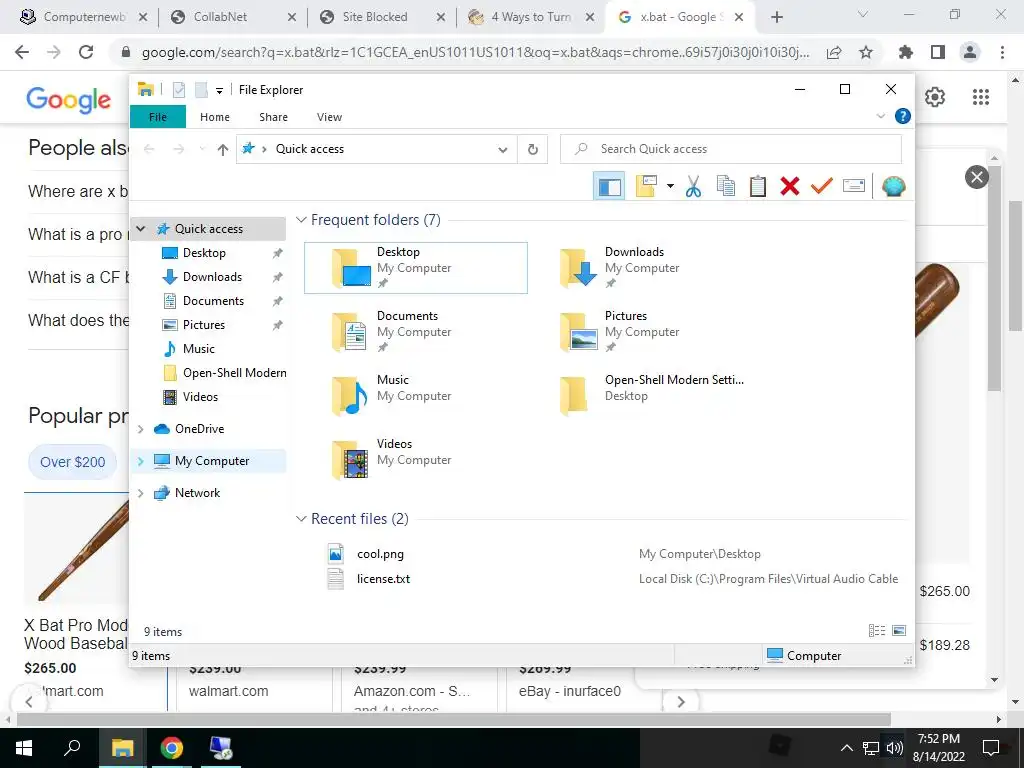The image size is (1024, 768).
Task: Open Google apps grid icon
Action: [x=981, y=97]
